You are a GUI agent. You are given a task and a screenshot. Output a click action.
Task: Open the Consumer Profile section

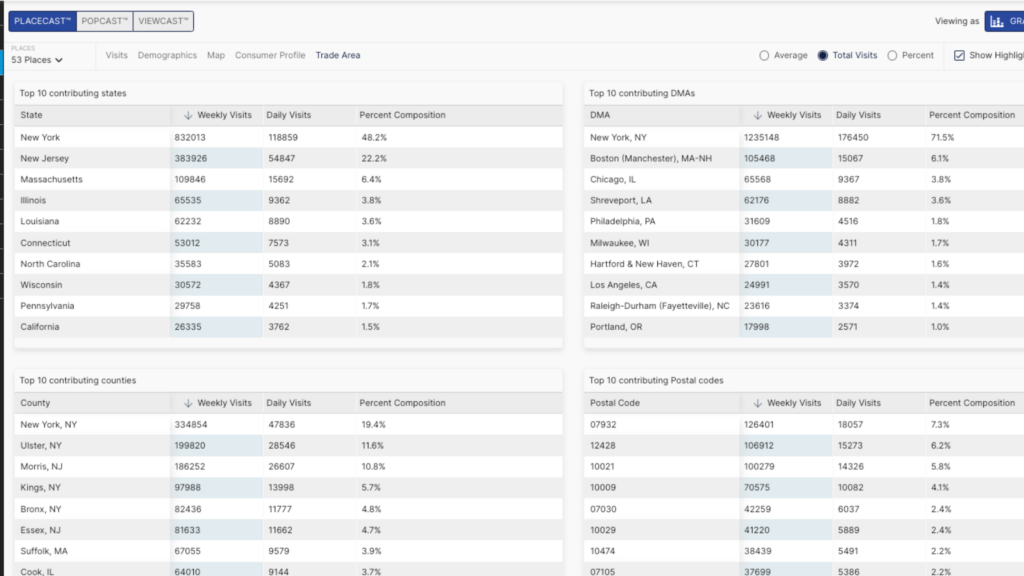point(270,55)
